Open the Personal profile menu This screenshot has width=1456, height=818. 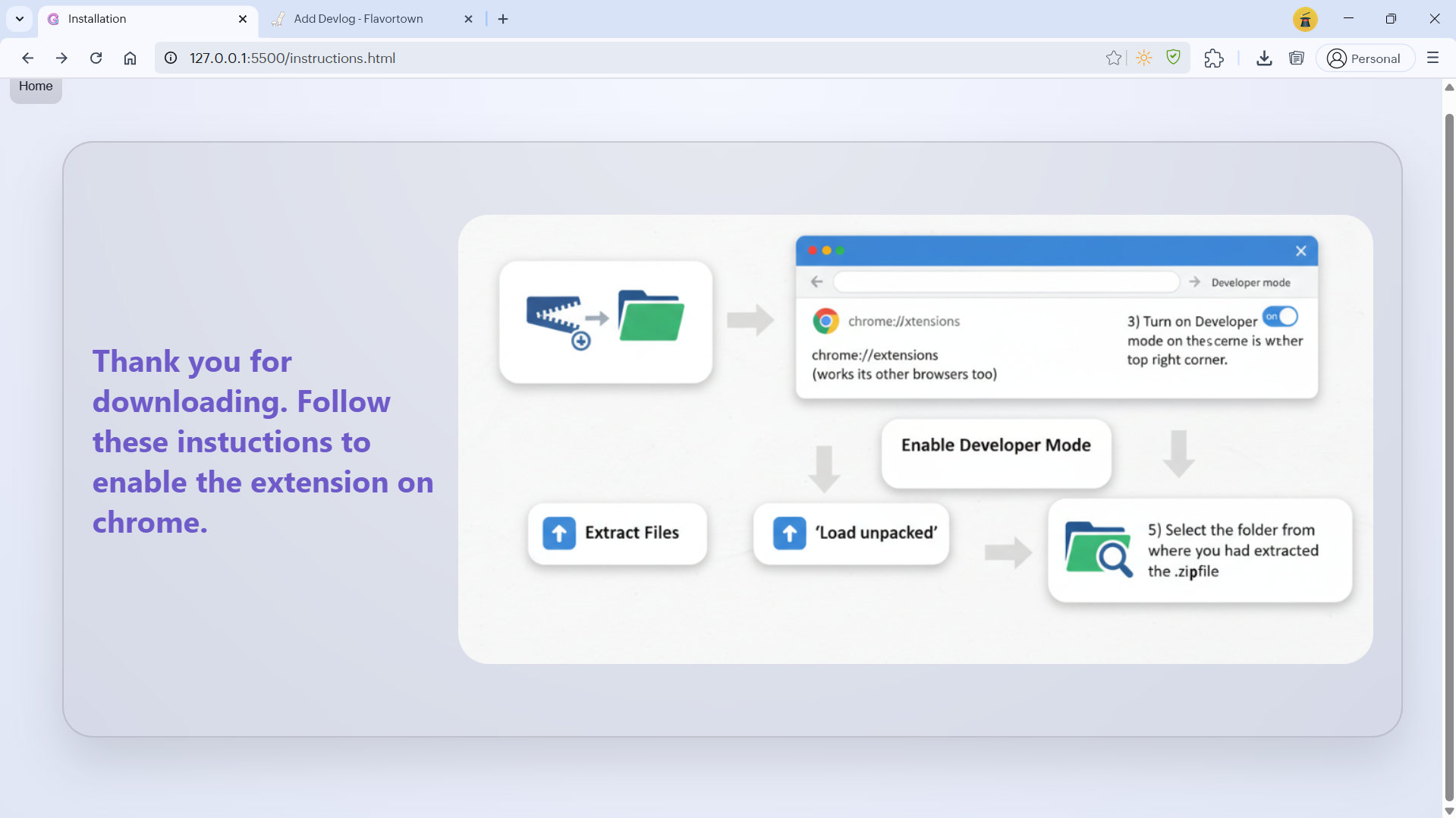coord(1364,58)
